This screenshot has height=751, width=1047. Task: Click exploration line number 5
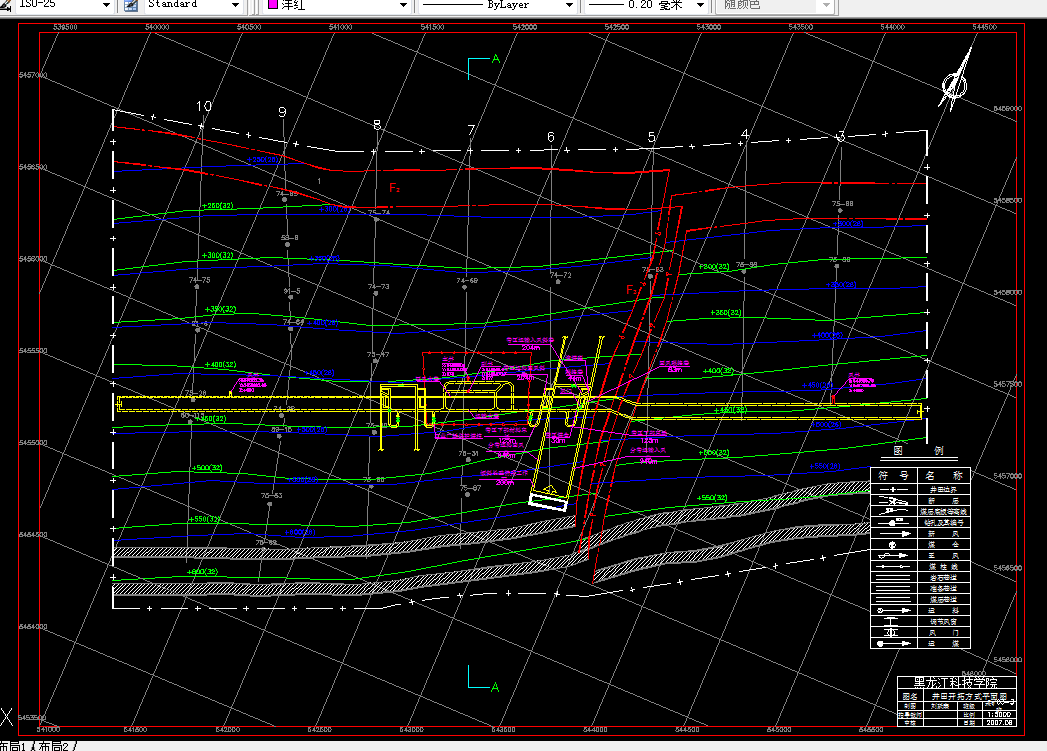click(x=652, y=138)
